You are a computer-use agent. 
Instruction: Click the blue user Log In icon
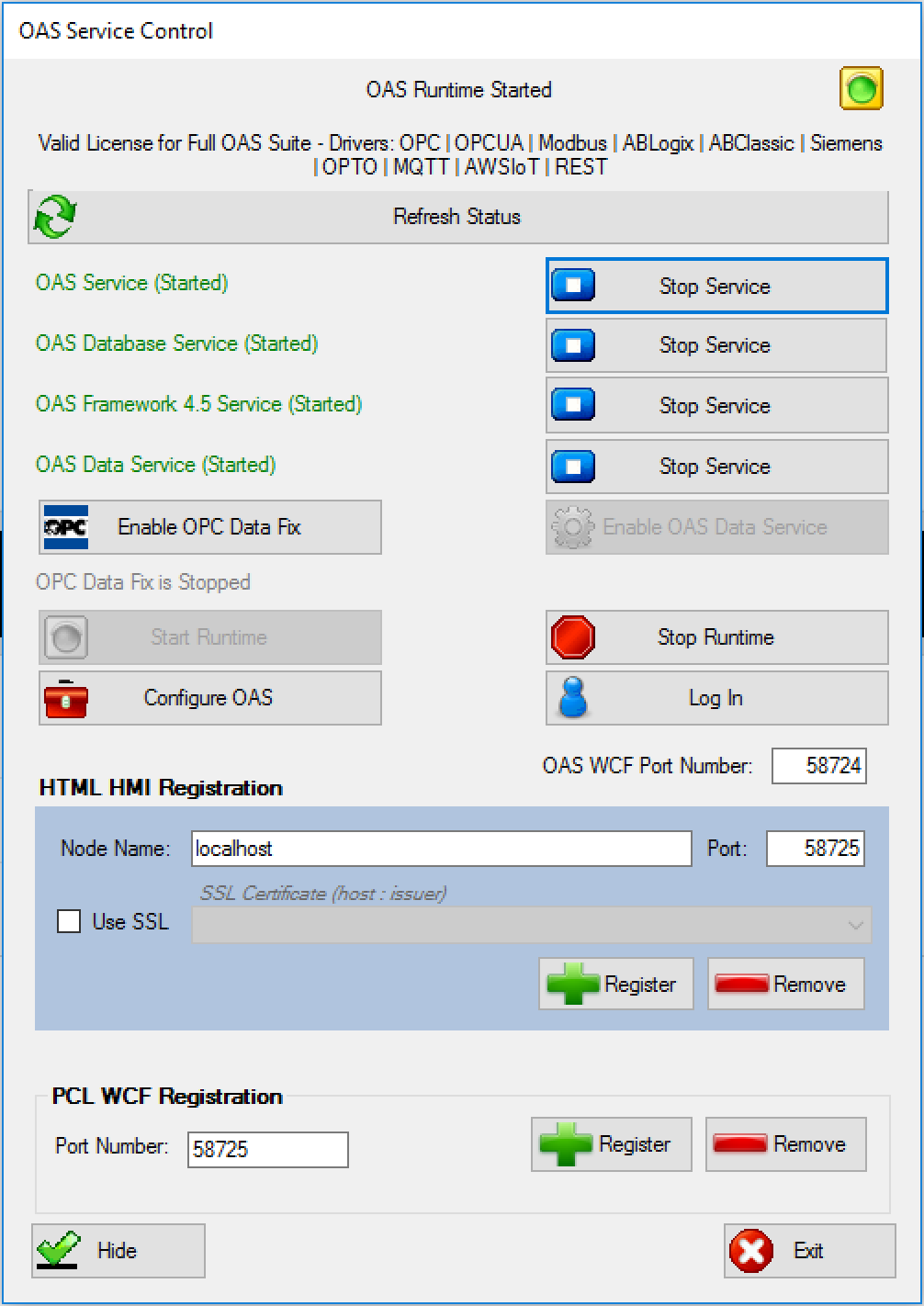coord(573,699)
